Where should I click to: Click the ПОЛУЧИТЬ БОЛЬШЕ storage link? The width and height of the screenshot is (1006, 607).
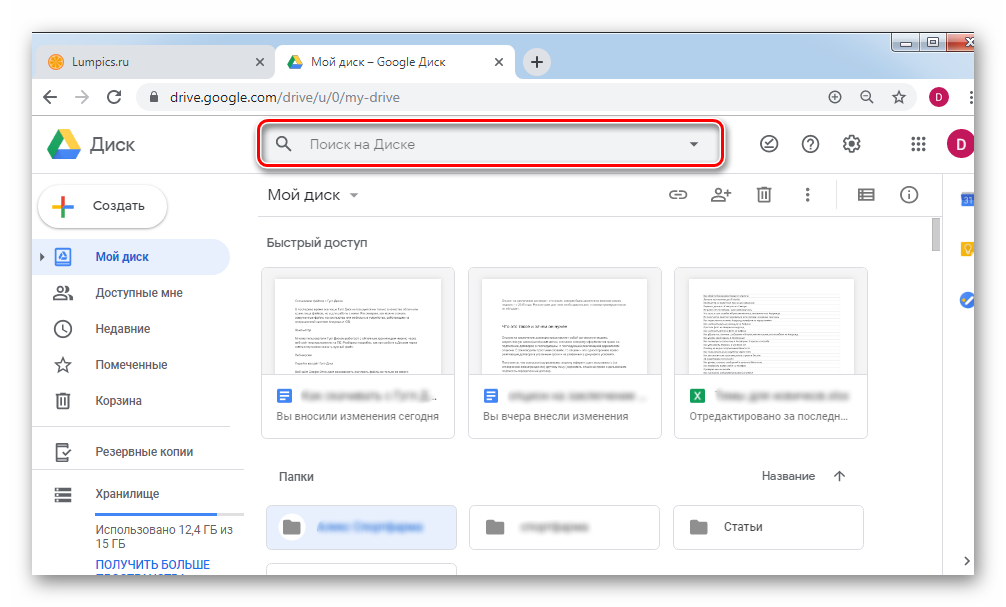coord(152,566)
